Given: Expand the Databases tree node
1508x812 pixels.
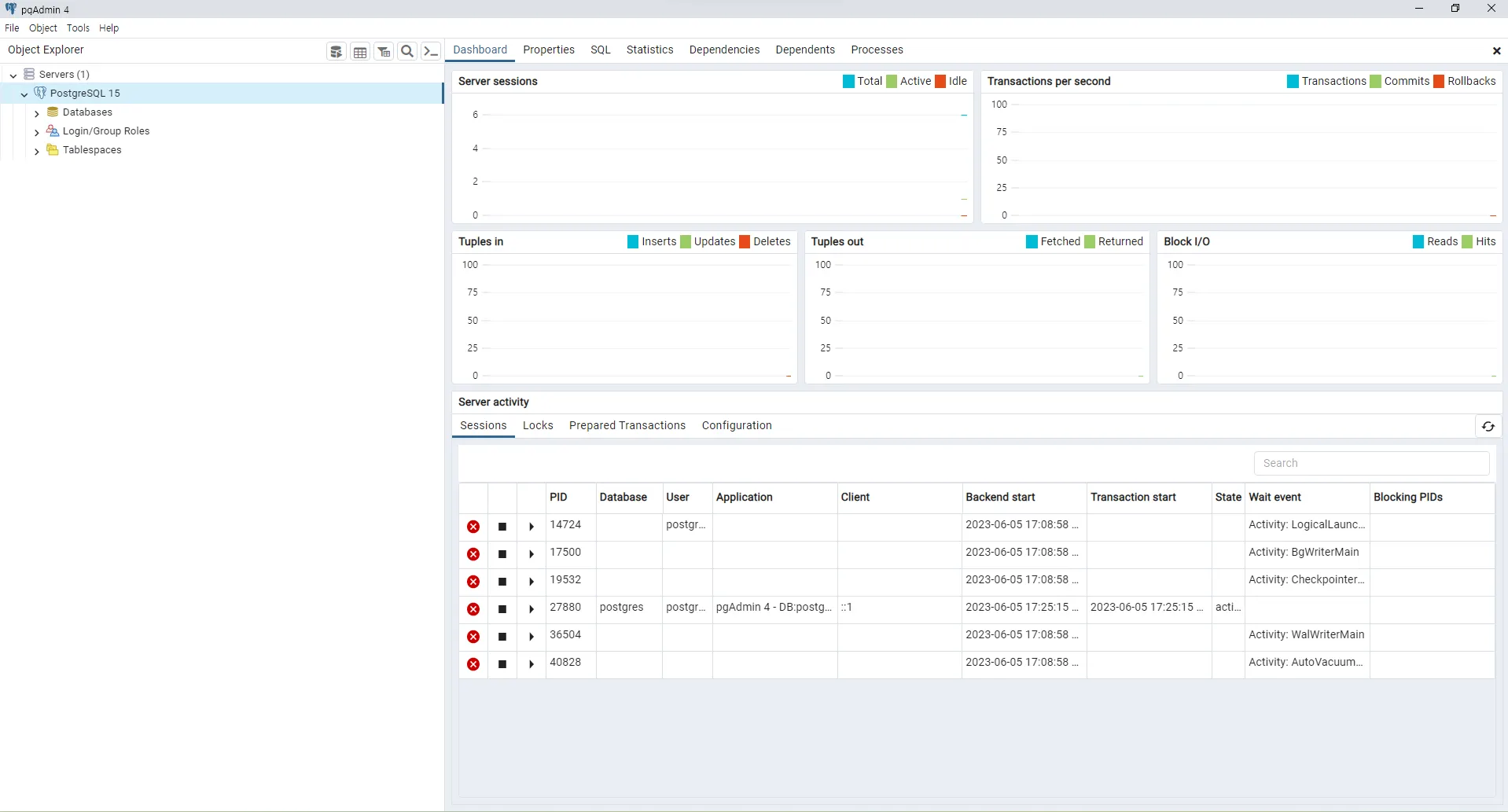Looking at the screenshot, I should [37, 113].
